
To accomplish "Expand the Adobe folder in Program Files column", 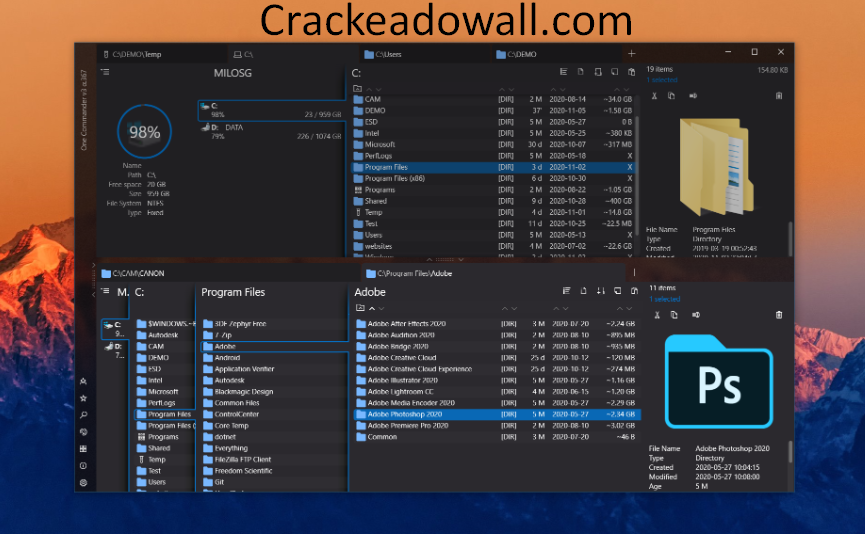I will coord(225,346).
